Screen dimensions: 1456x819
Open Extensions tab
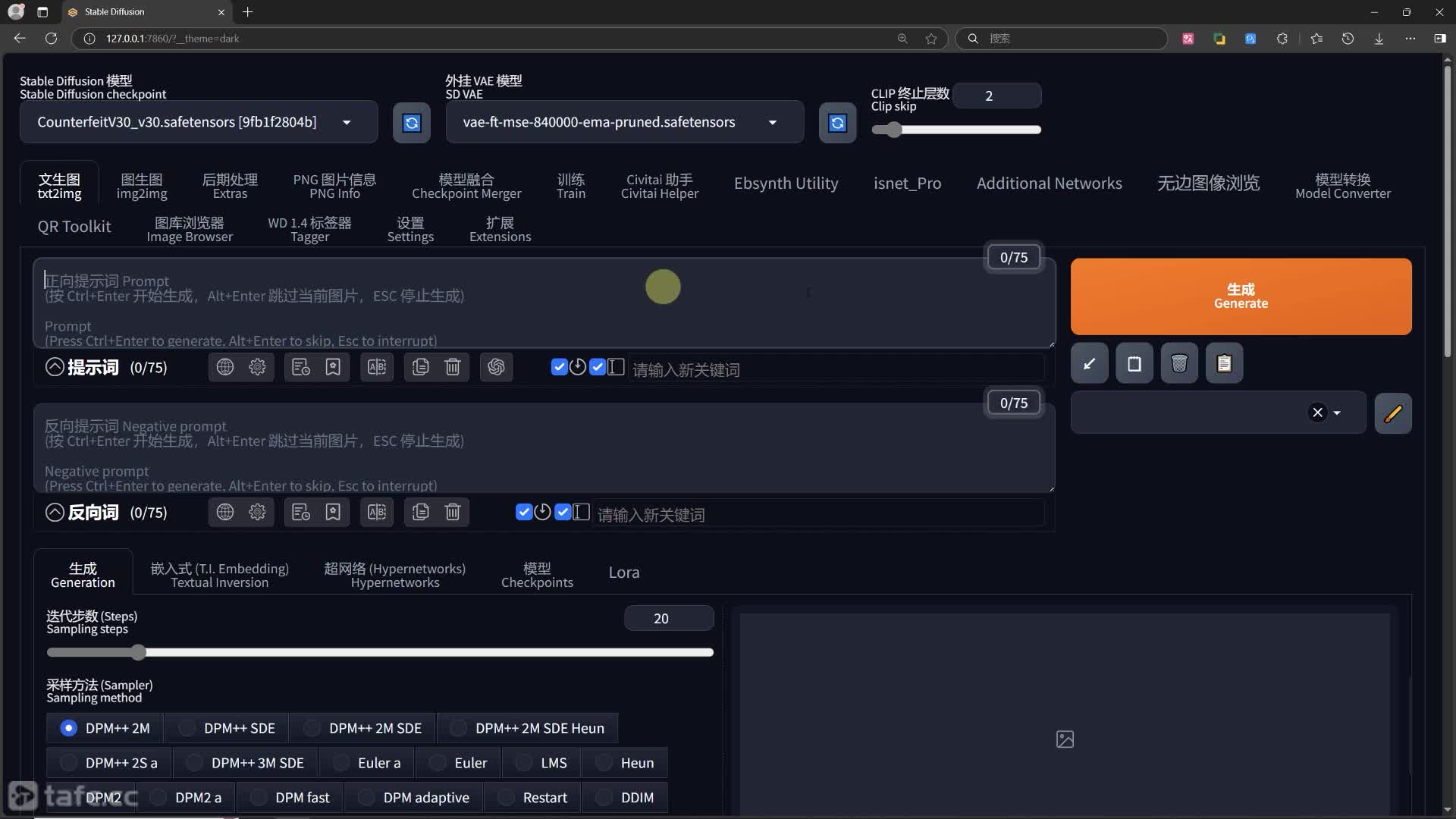pyautogui.click(x=500, y=229)
